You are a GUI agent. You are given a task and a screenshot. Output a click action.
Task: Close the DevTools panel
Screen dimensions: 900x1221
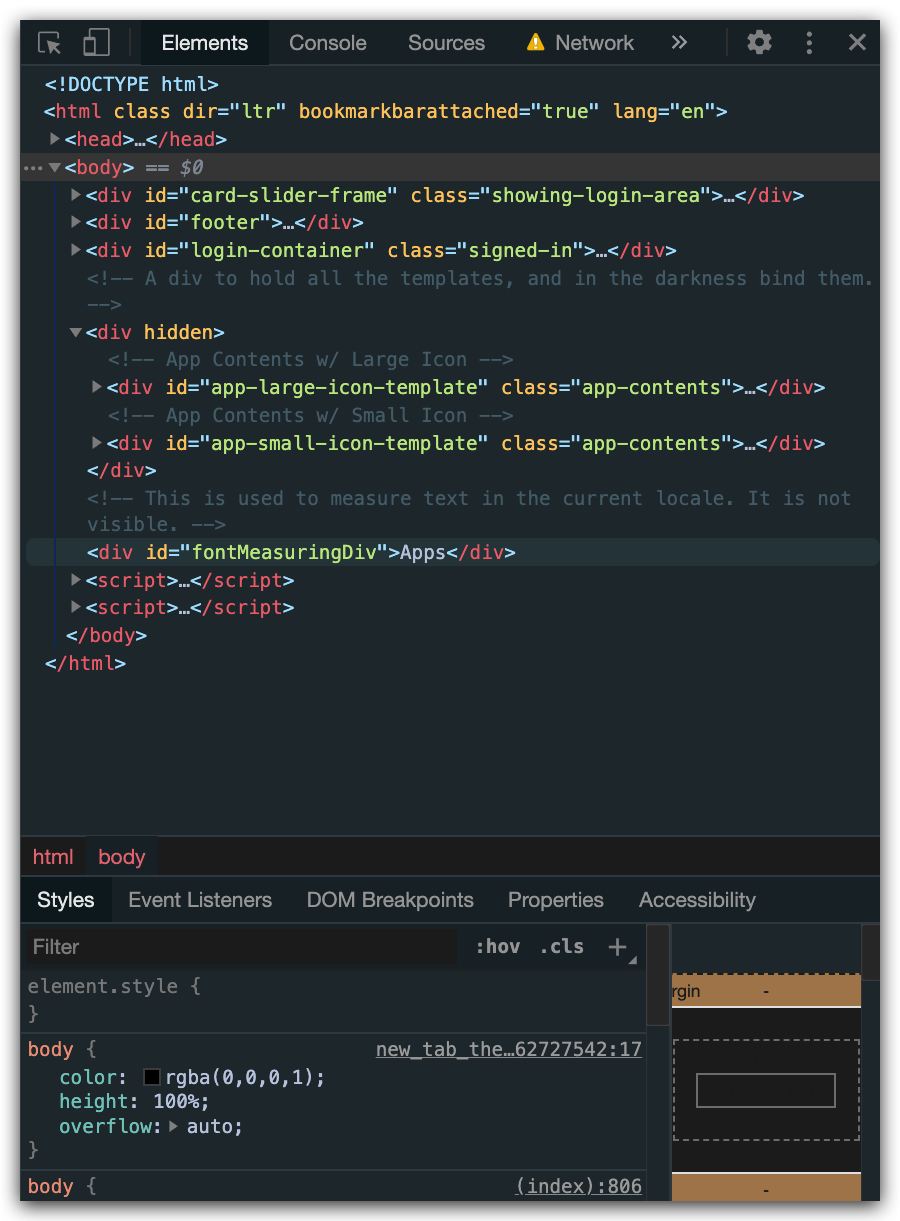(857, 42)
